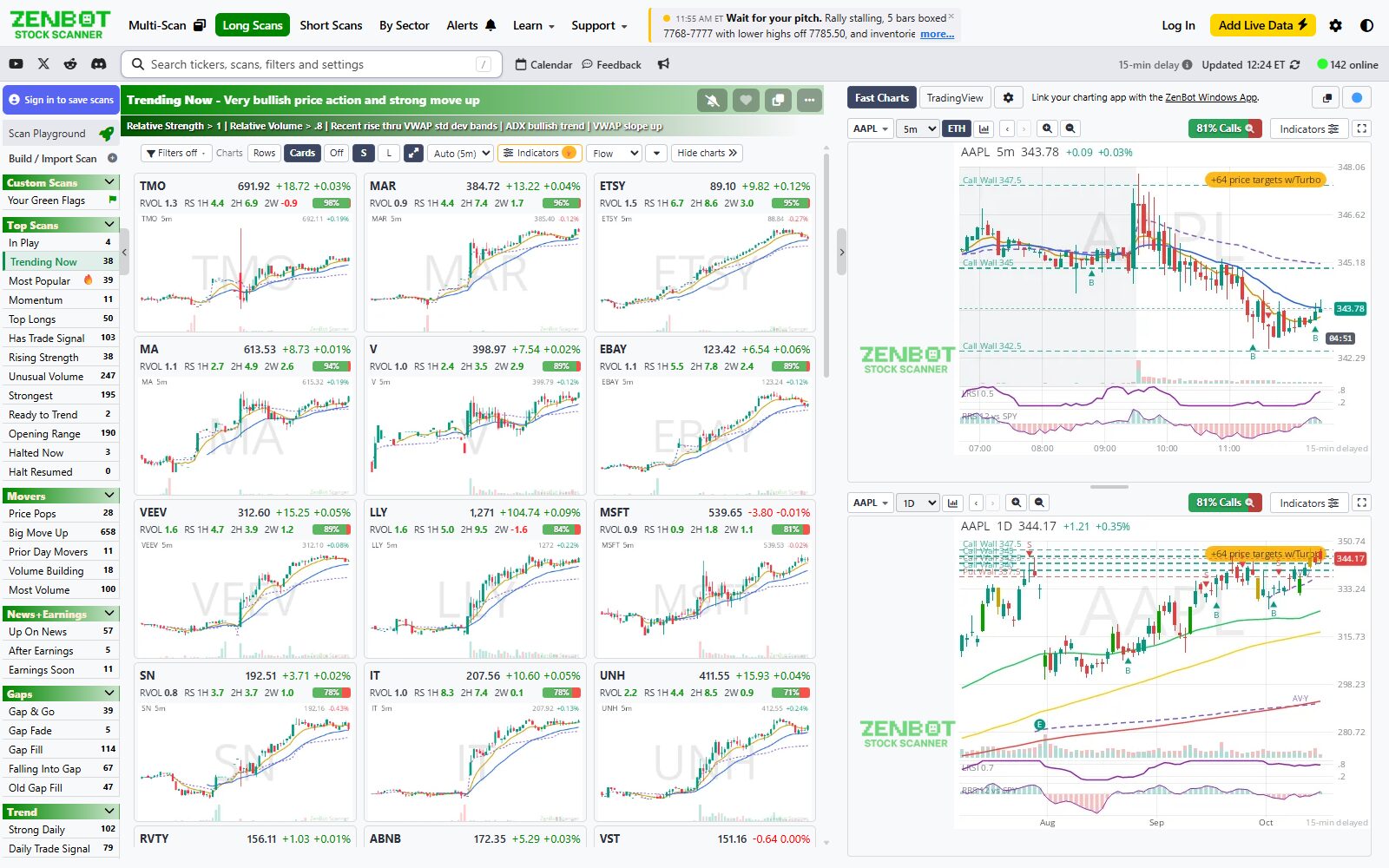Turn charts Off in view toolbar
The width and height of the screenshot is (1389, 868).
point(337,153)
